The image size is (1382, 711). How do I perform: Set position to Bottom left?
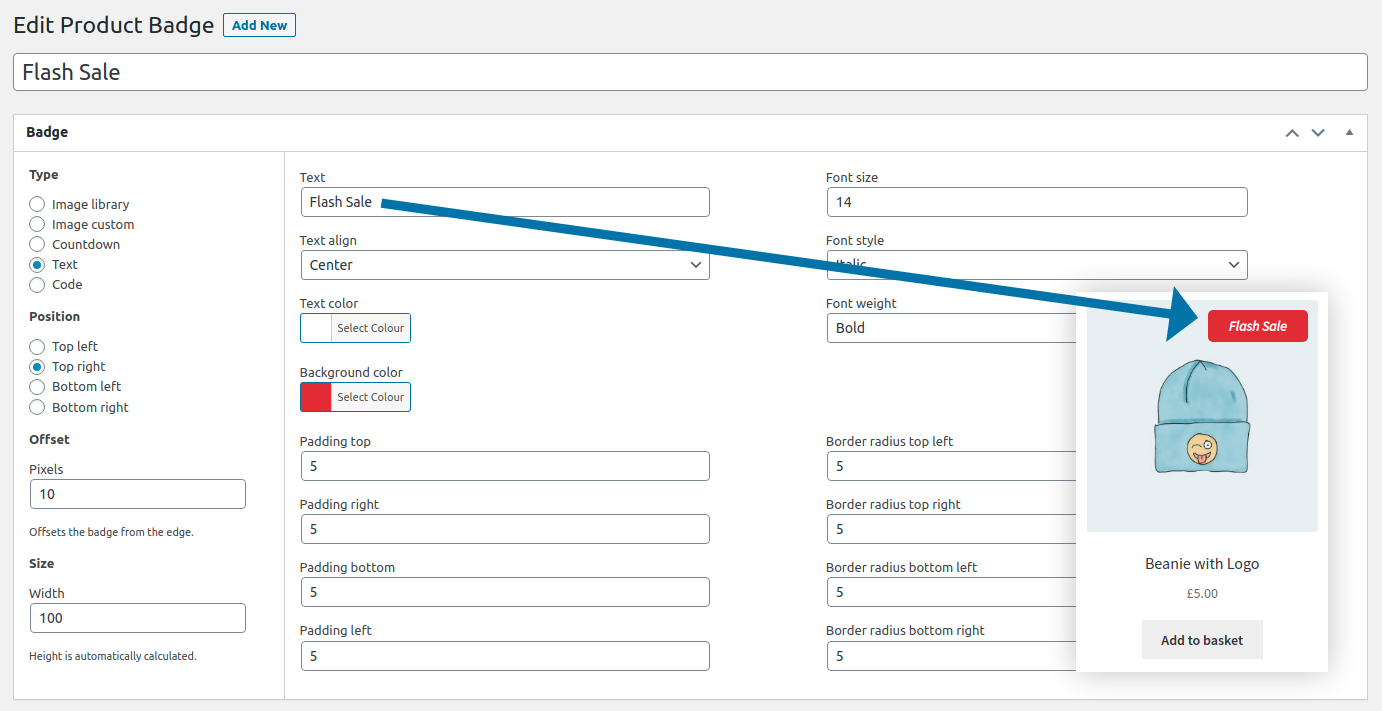pyautogui.click(x=37, y=387)
